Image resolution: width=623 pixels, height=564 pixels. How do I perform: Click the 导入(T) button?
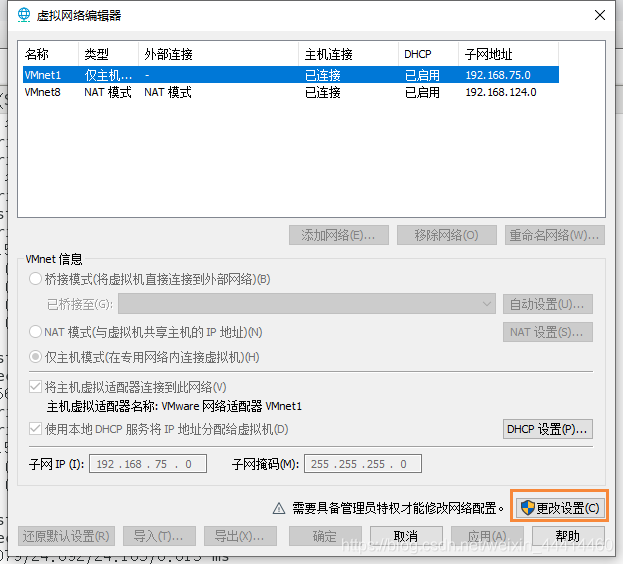pos(159,536)
